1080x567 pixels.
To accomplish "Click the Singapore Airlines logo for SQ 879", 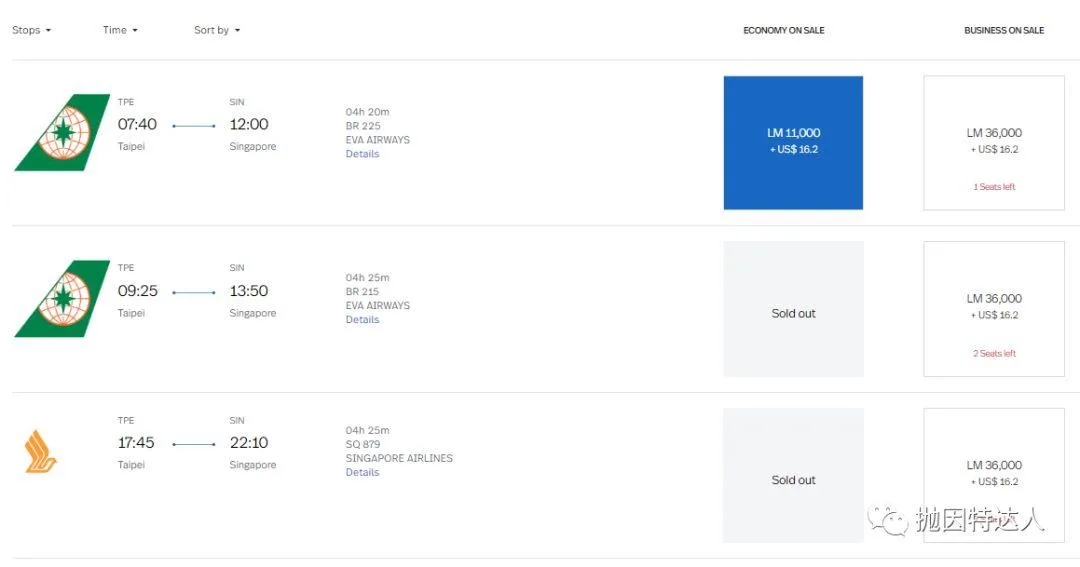I will 41,451.
